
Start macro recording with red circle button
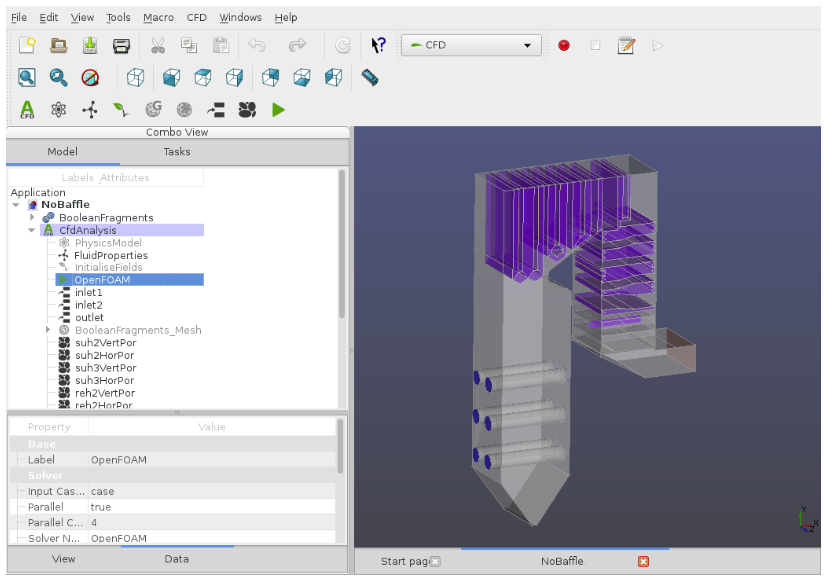click(564, 45)
